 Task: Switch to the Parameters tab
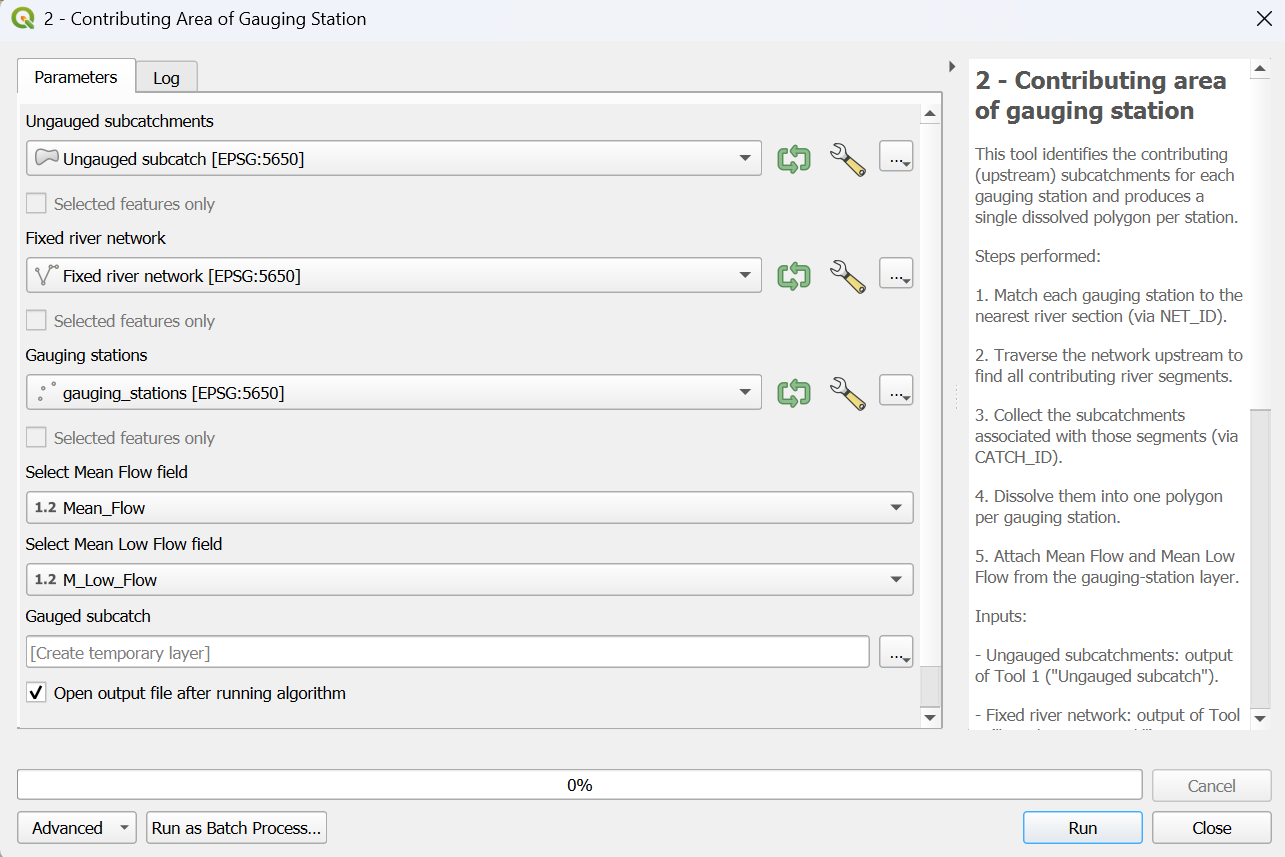coord(76,77)
